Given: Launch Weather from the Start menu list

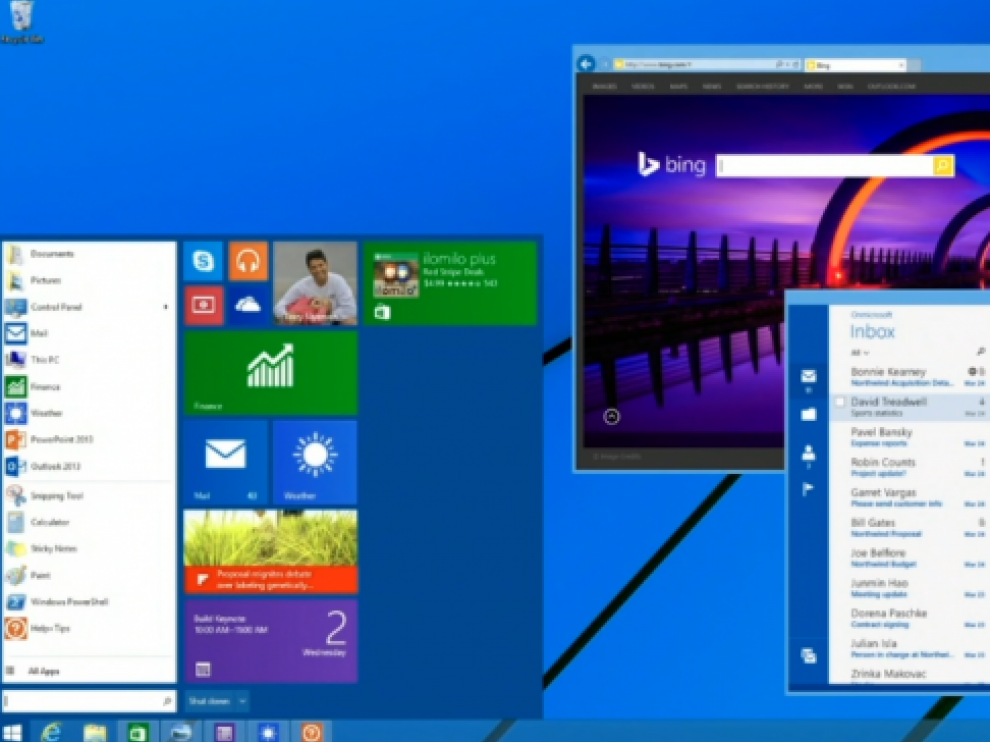Looking at the screenshot, I should point(88,413).
